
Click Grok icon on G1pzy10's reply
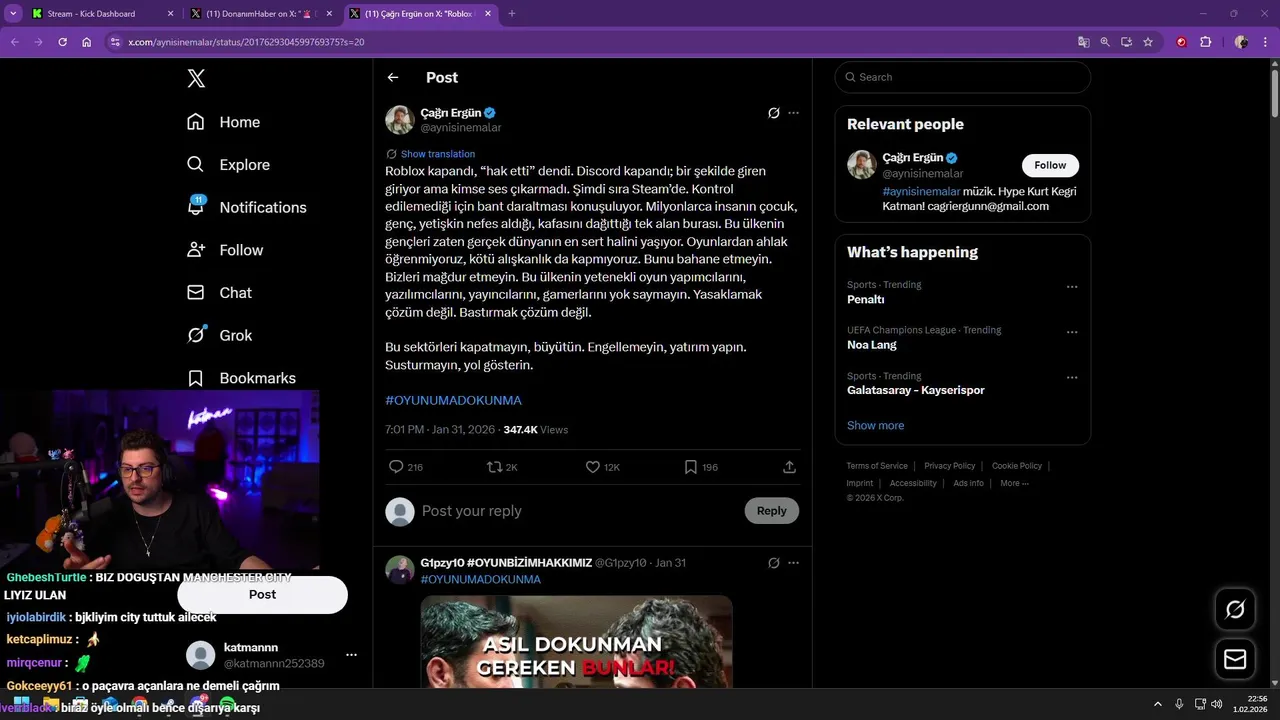(773, 563)
